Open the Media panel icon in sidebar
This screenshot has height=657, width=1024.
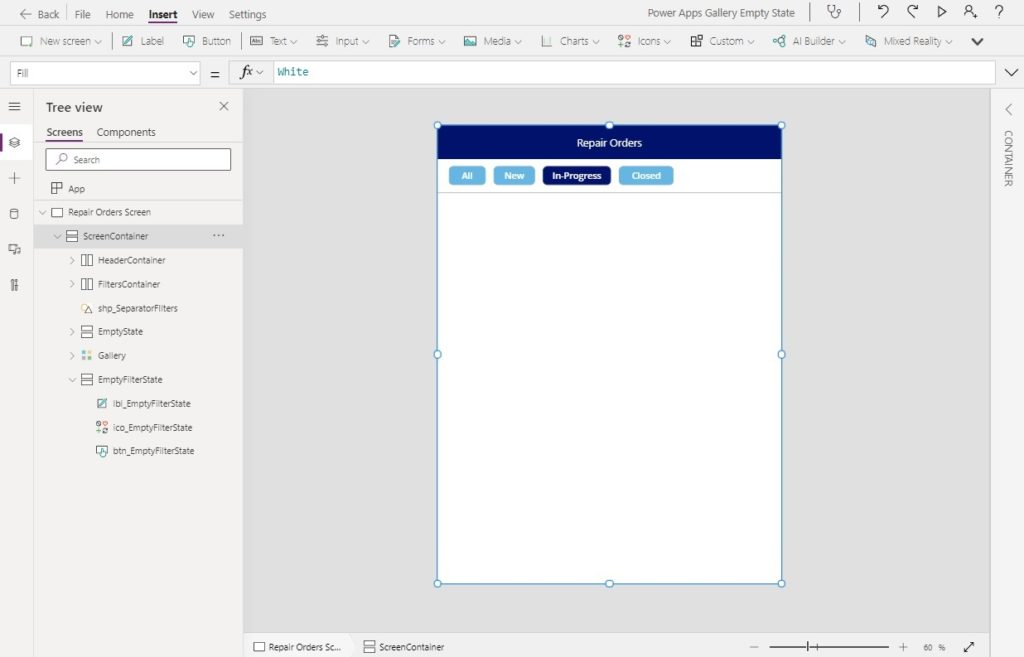tap(14, 249)
